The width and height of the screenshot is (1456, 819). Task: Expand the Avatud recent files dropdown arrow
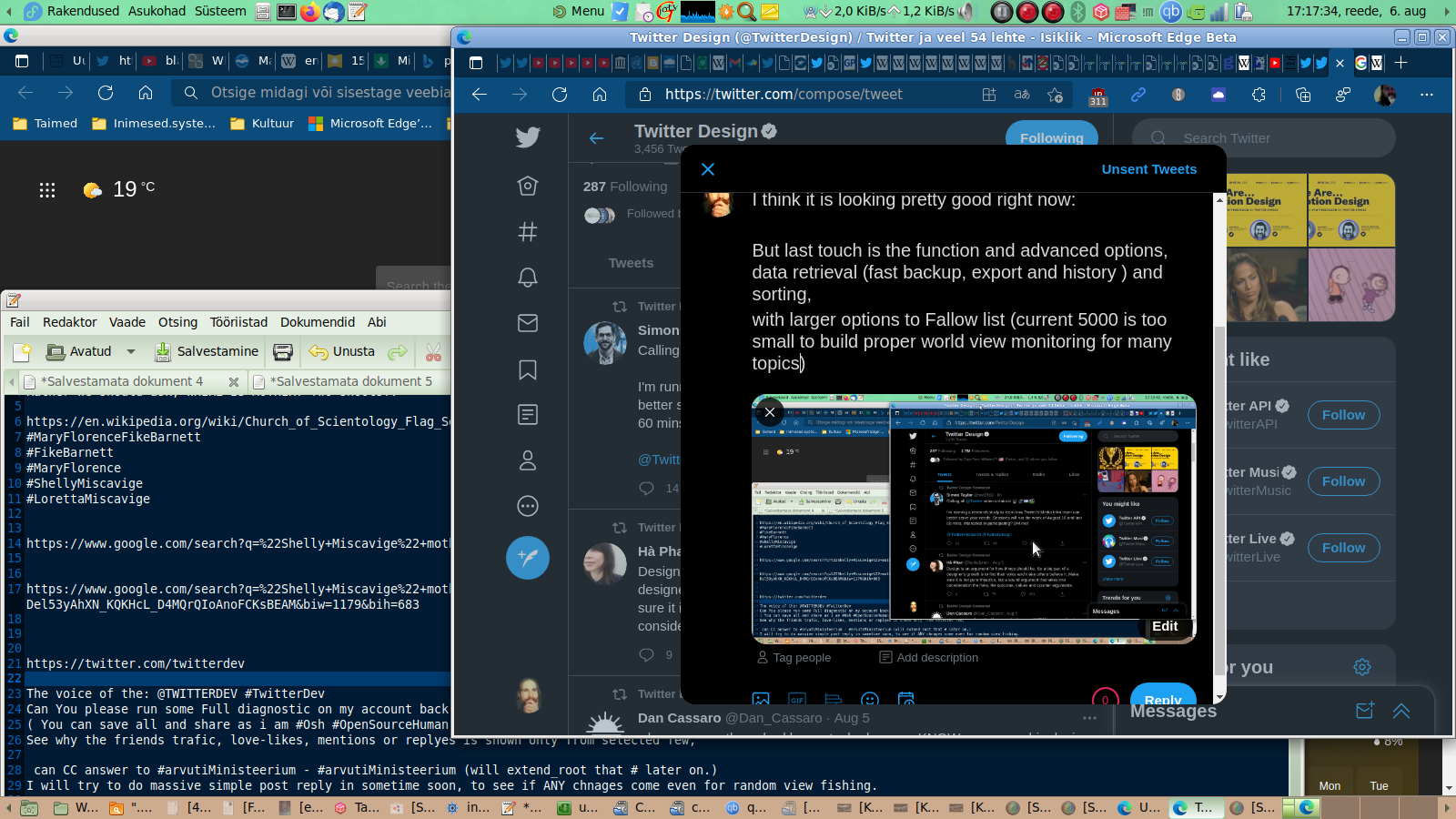tap(131, 351)
